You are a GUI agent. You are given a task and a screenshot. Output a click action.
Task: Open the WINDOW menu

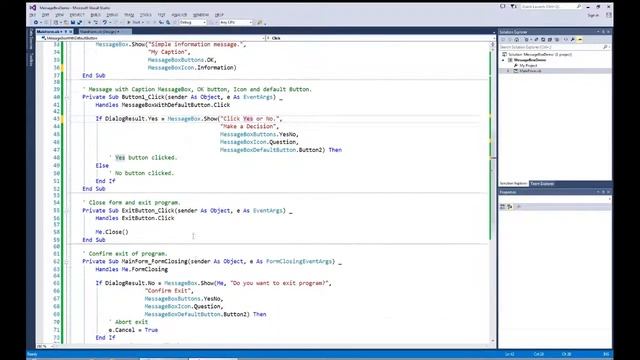(201, 15)
